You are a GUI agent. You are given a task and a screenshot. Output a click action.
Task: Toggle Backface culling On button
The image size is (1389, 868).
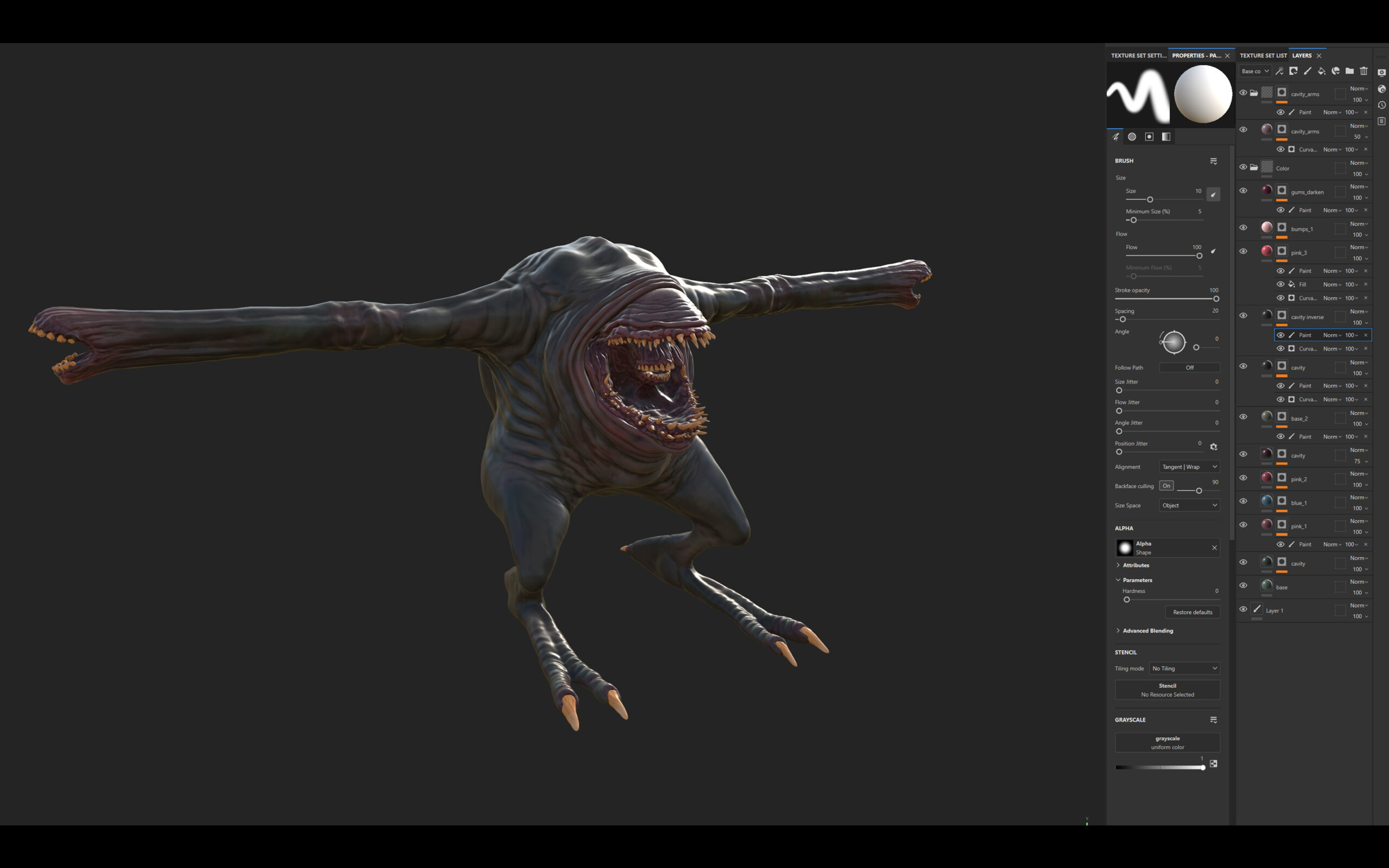point(1165,486)
